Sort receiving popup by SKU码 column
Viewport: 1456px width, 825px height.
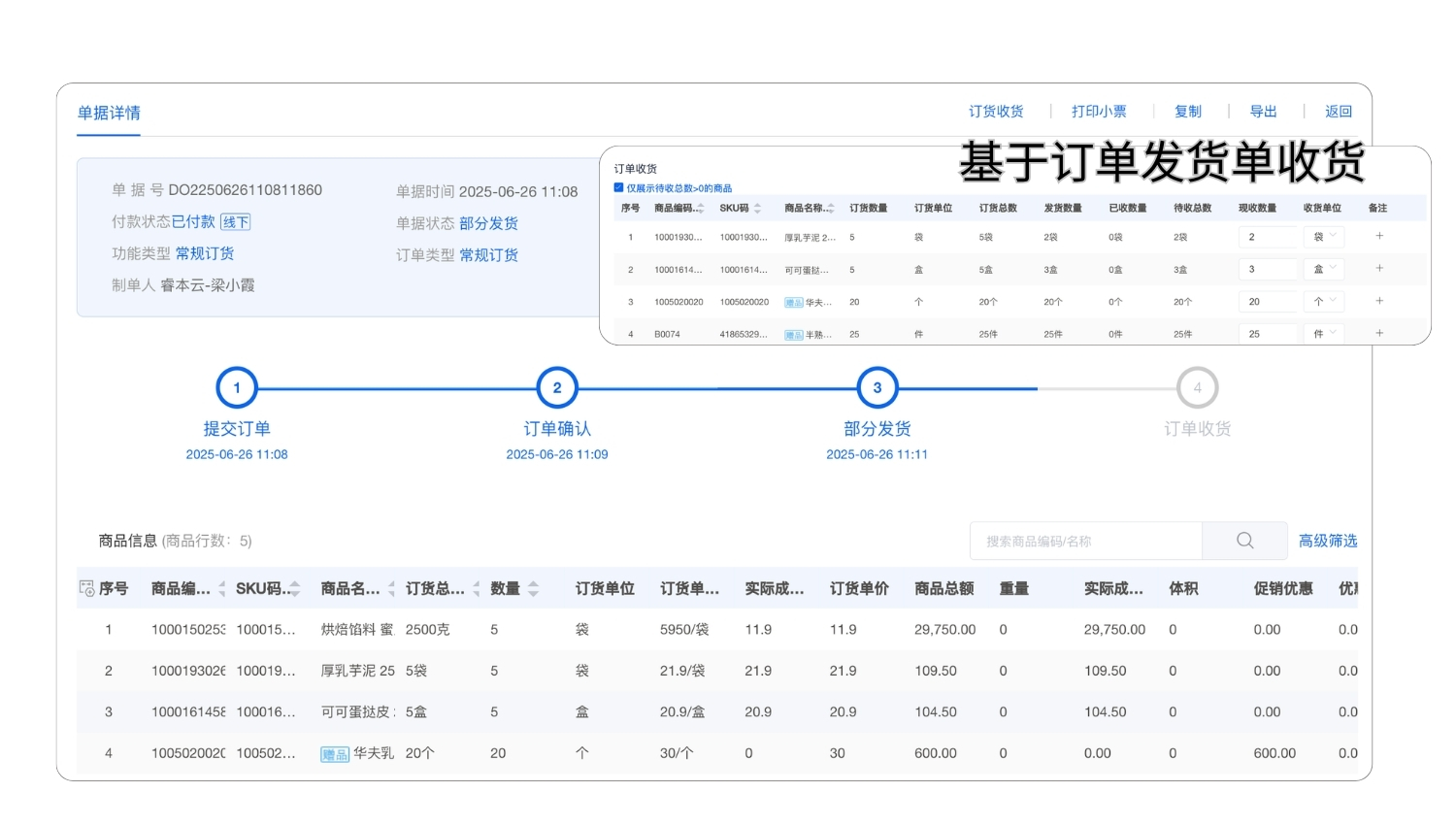757,209
